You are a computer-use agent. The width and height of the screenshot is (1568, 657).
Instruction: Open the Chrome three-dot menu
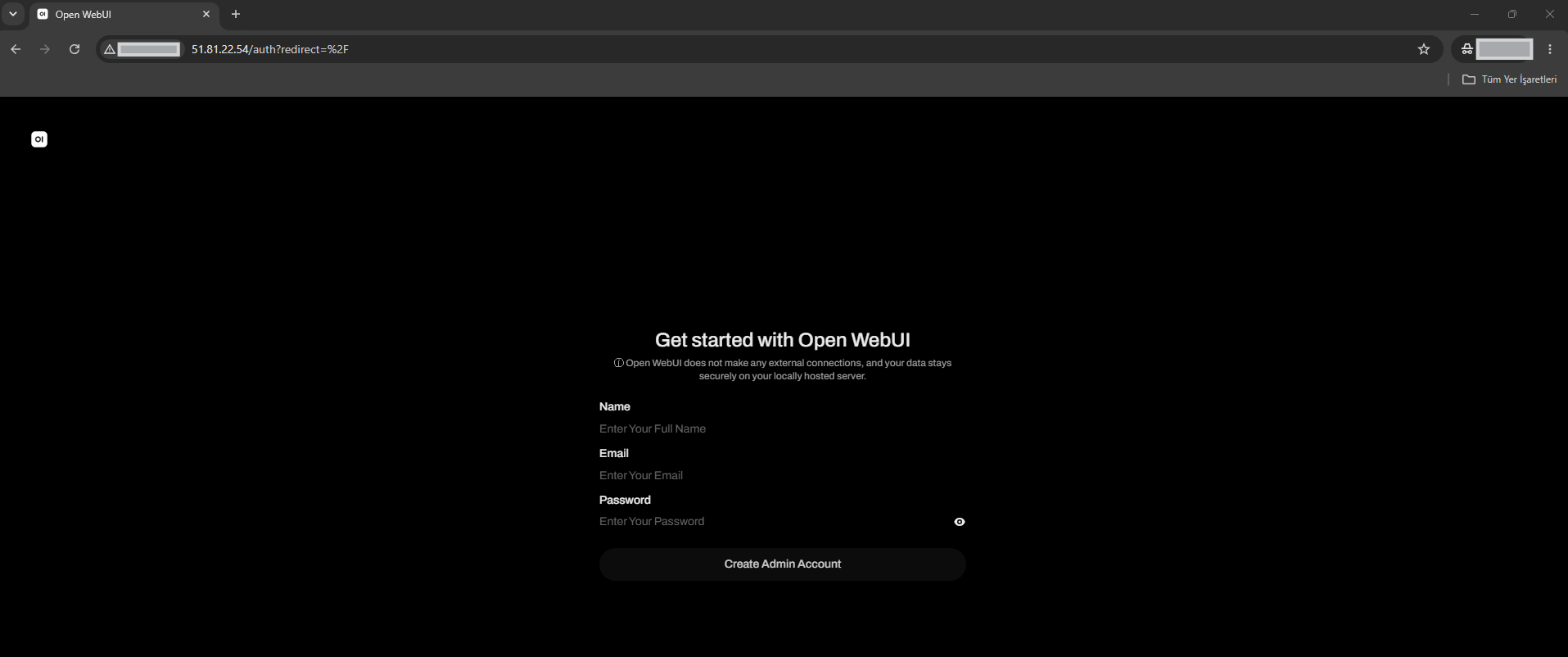[1550, 49]
